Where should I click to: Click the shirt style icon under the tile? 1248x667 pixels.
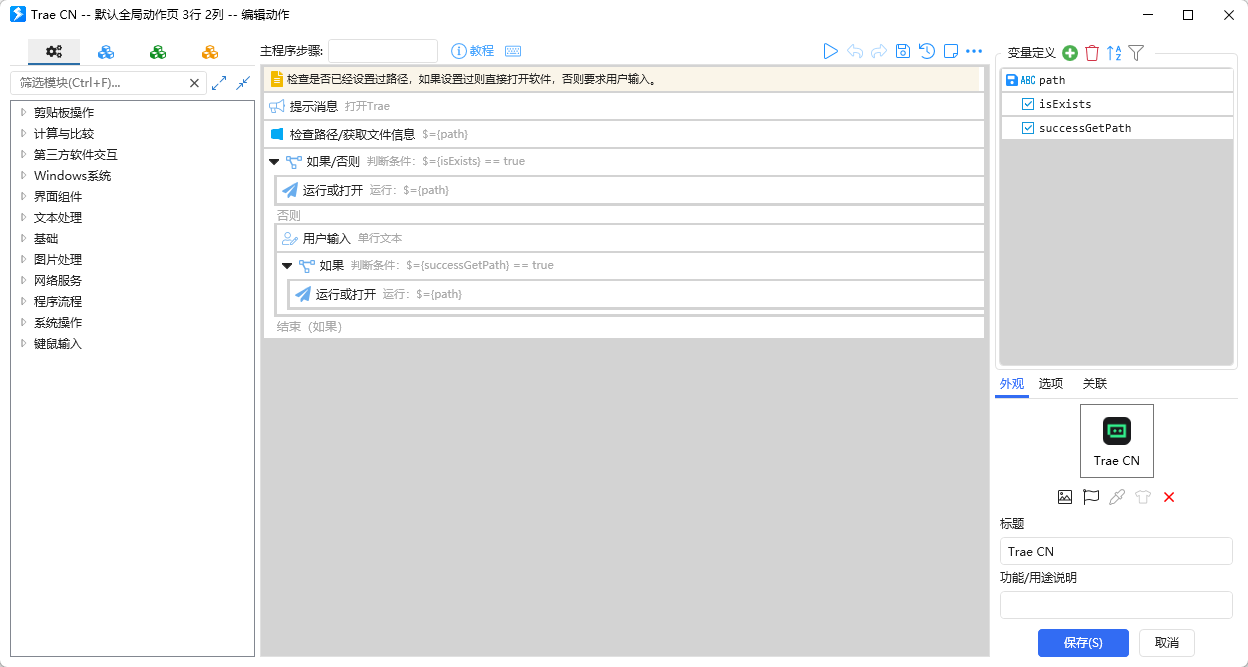tap(1143, 496)
